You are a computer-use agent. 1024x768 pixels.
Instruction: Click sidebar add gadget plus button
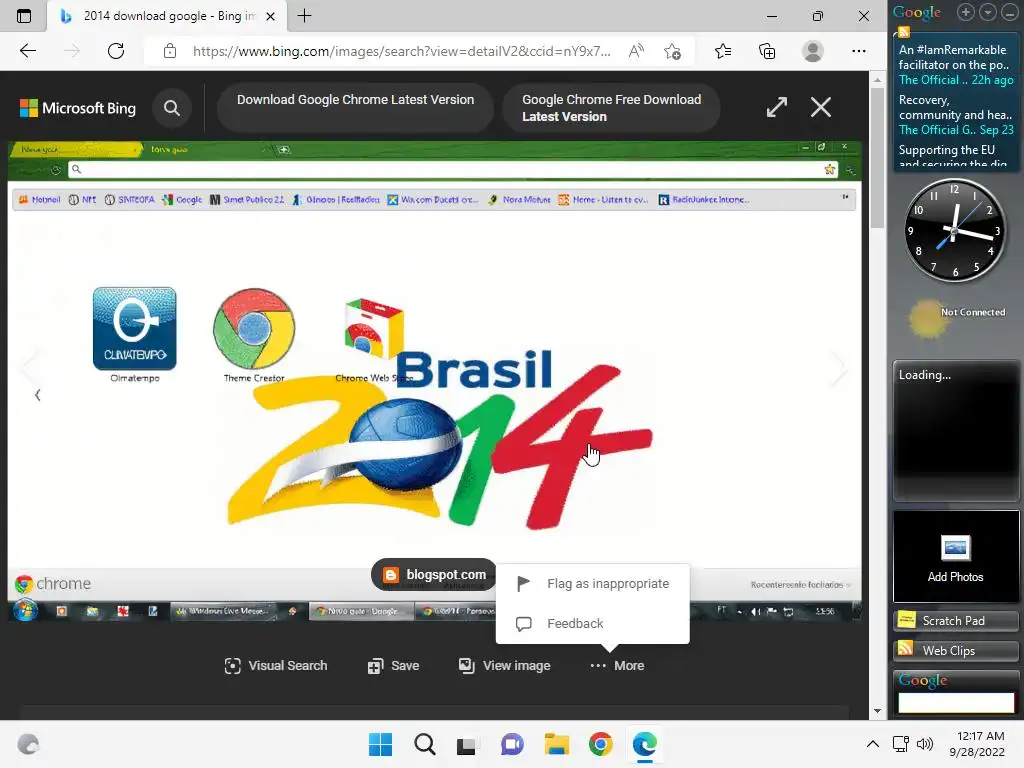pos(965,12)
